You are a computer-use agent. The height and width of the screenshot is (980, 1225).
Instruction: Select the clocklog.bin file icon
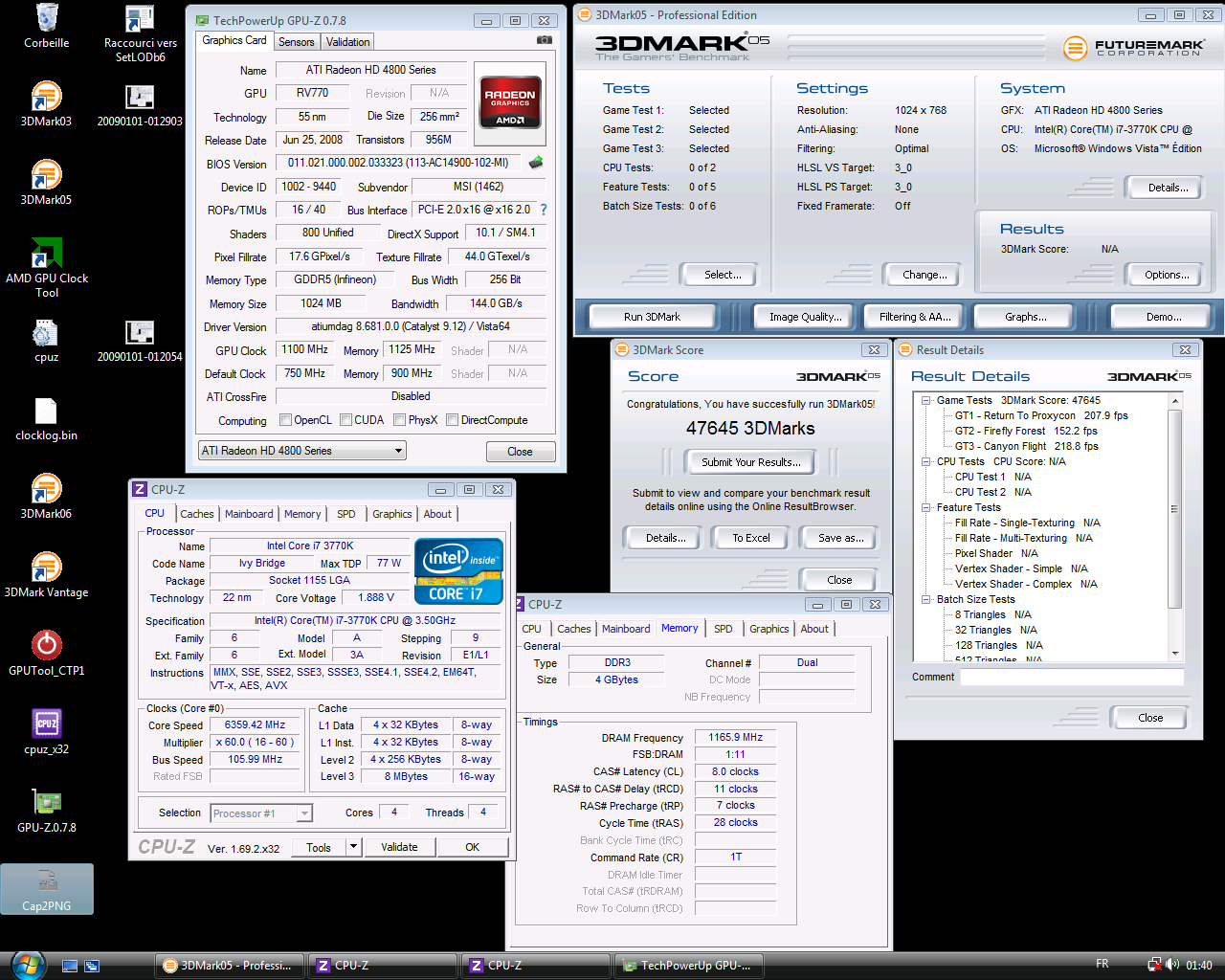(x=46, y=419)
